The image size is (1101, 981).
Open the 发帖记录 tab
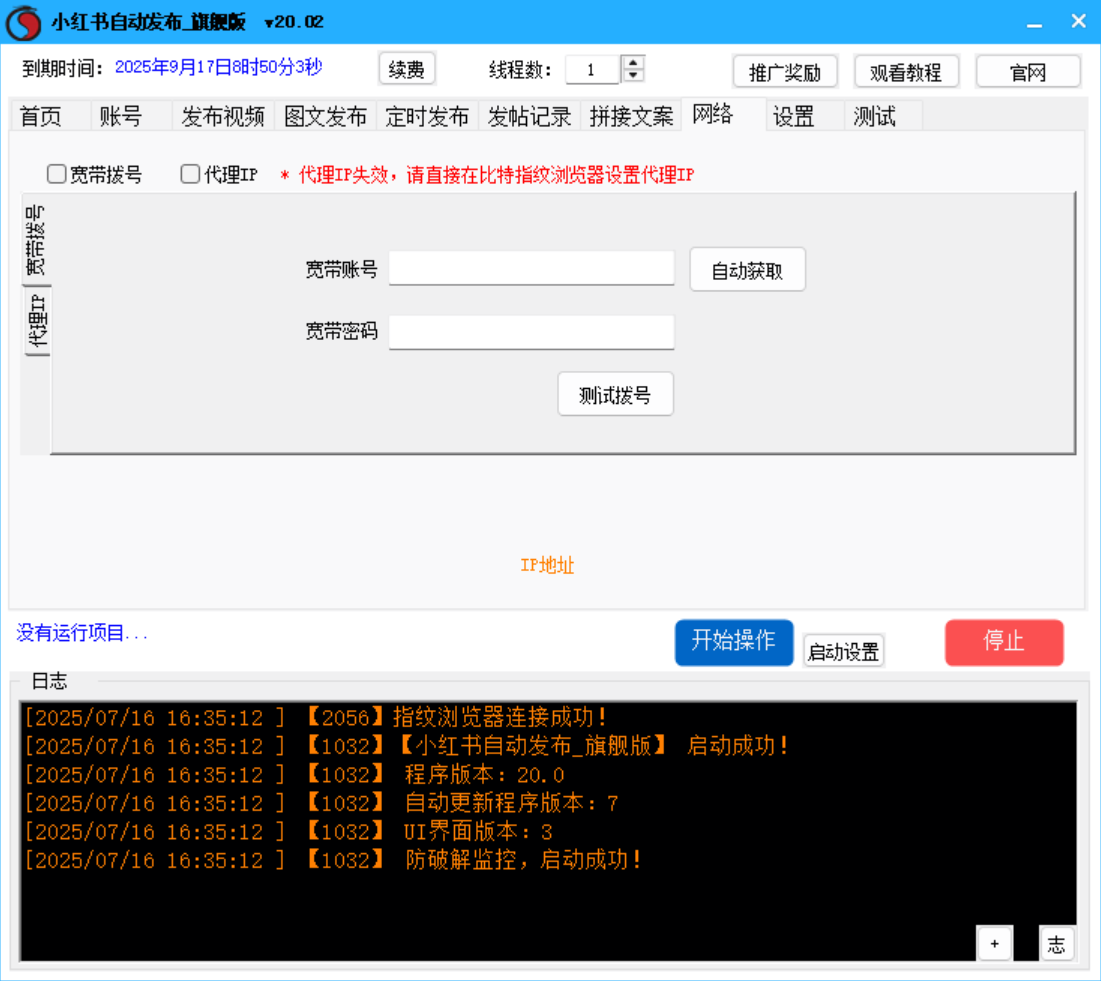click(x=529, y=116)
